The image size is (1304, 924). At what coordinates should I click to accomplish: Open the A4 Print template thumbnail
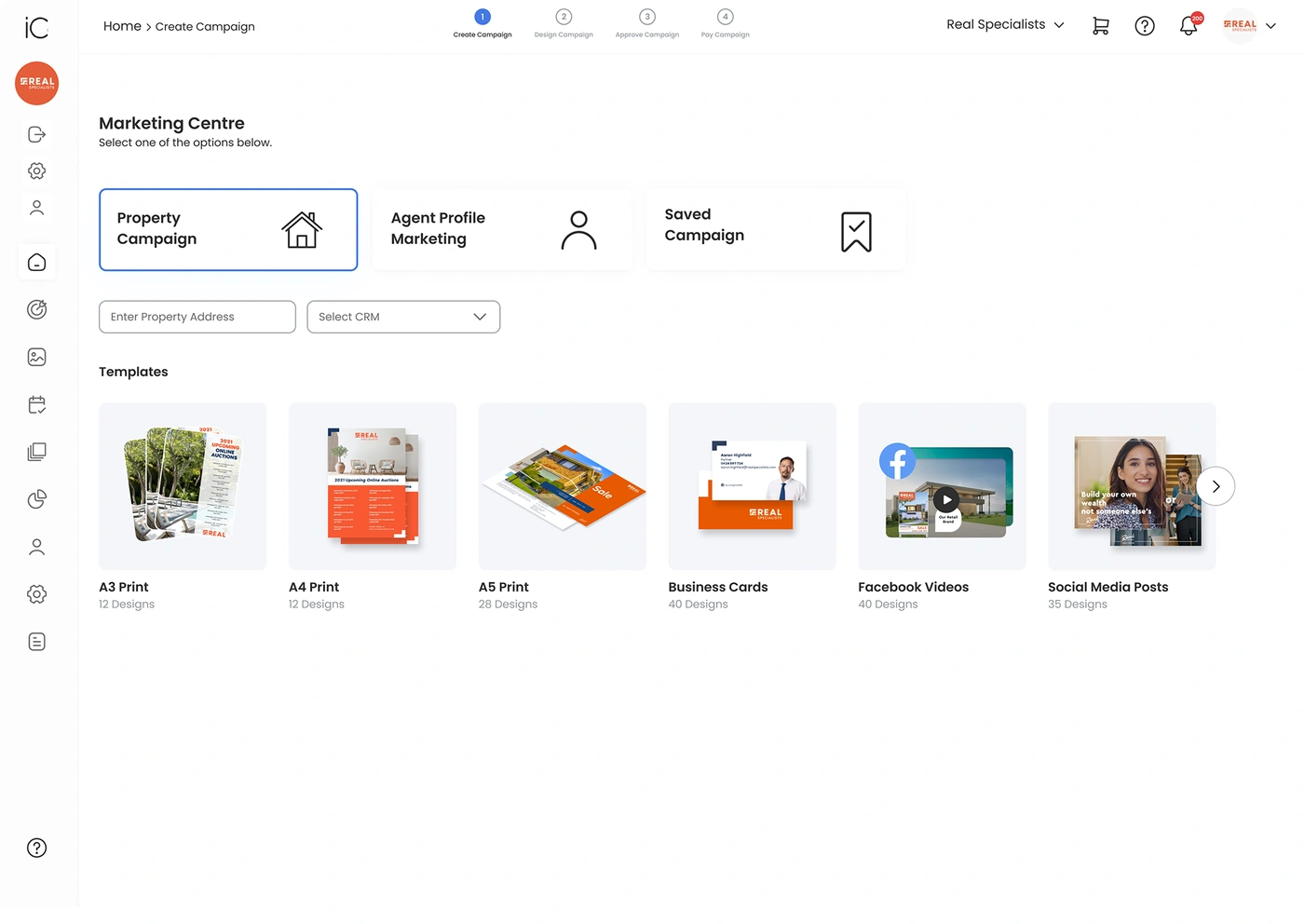[x=373, y=486]
